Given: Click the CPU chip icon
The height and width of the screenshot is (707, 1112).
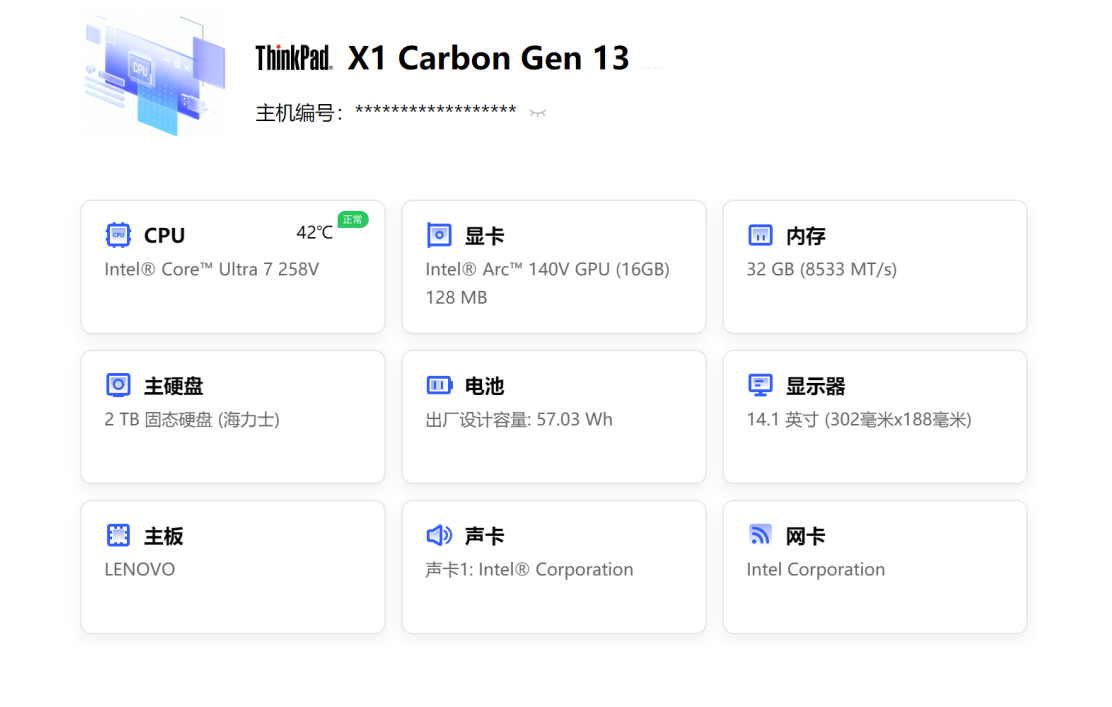Looking at the screenshot, I should tap(118, 235).
